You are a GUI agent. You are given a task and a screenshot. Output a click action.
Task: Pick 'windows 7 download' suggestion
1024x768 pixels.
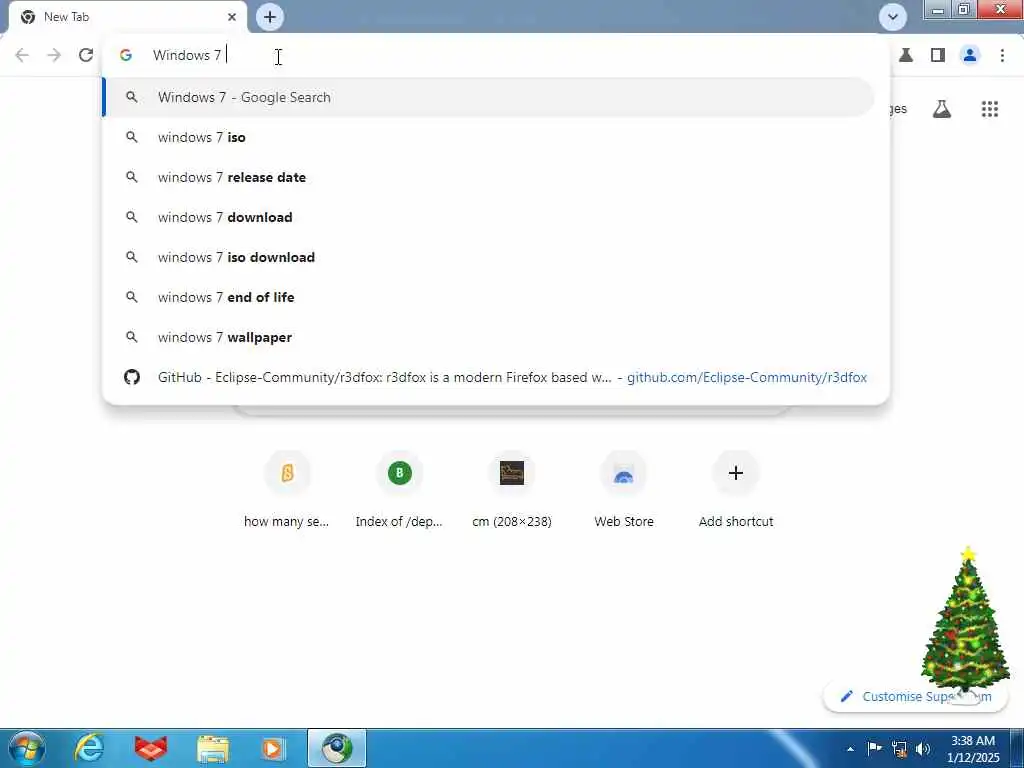point(488,217)
